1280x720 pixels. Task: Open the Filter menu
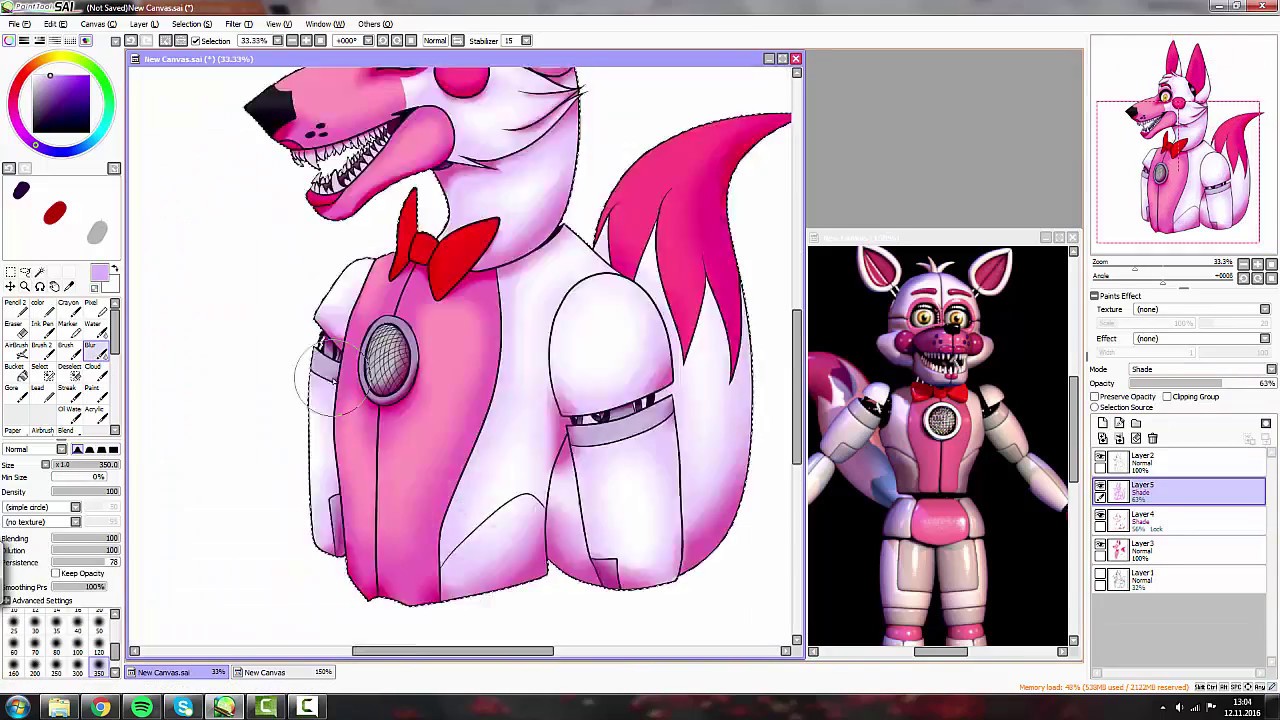coord(238,24)
